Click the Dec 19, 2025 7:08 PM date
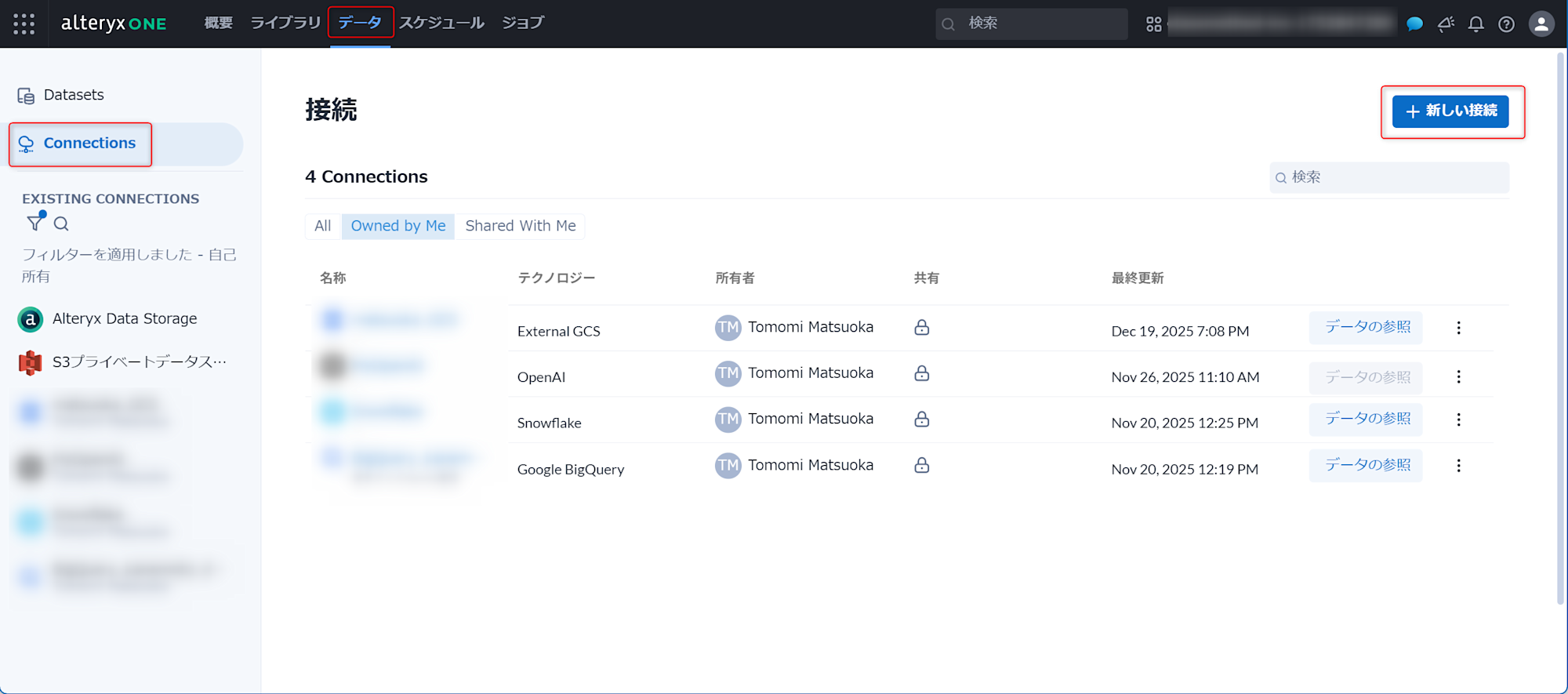 click(x=1180, y=332)
